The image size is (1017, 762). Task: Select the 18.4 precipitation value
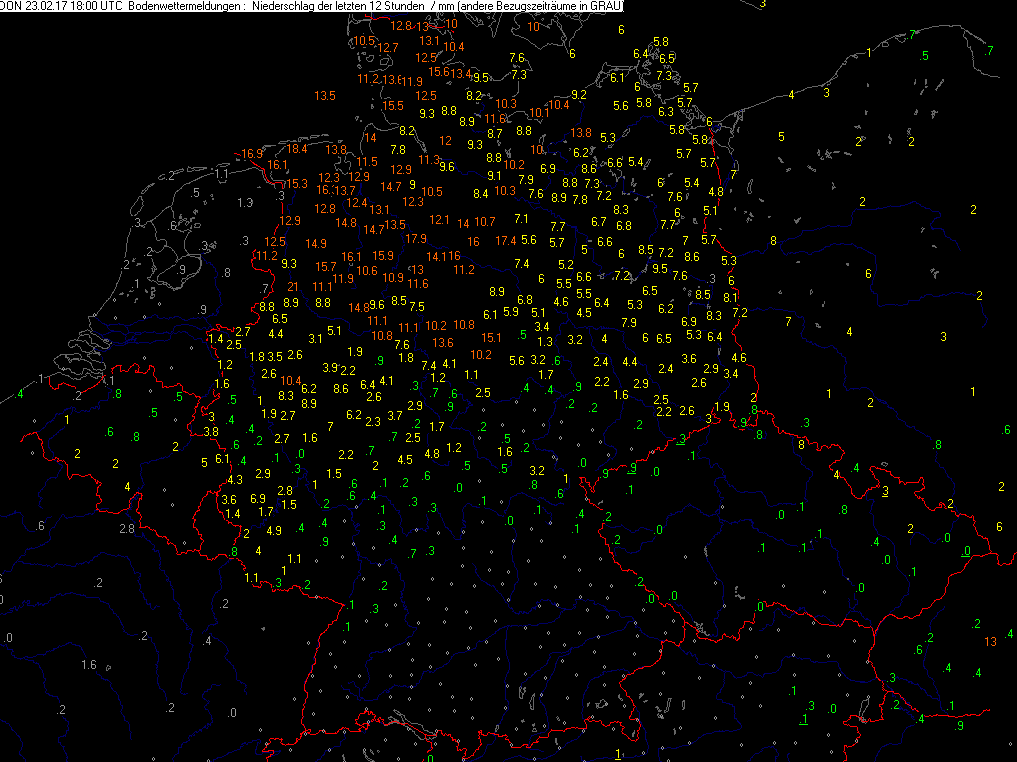pyautogui.click(x=298, y=149)
